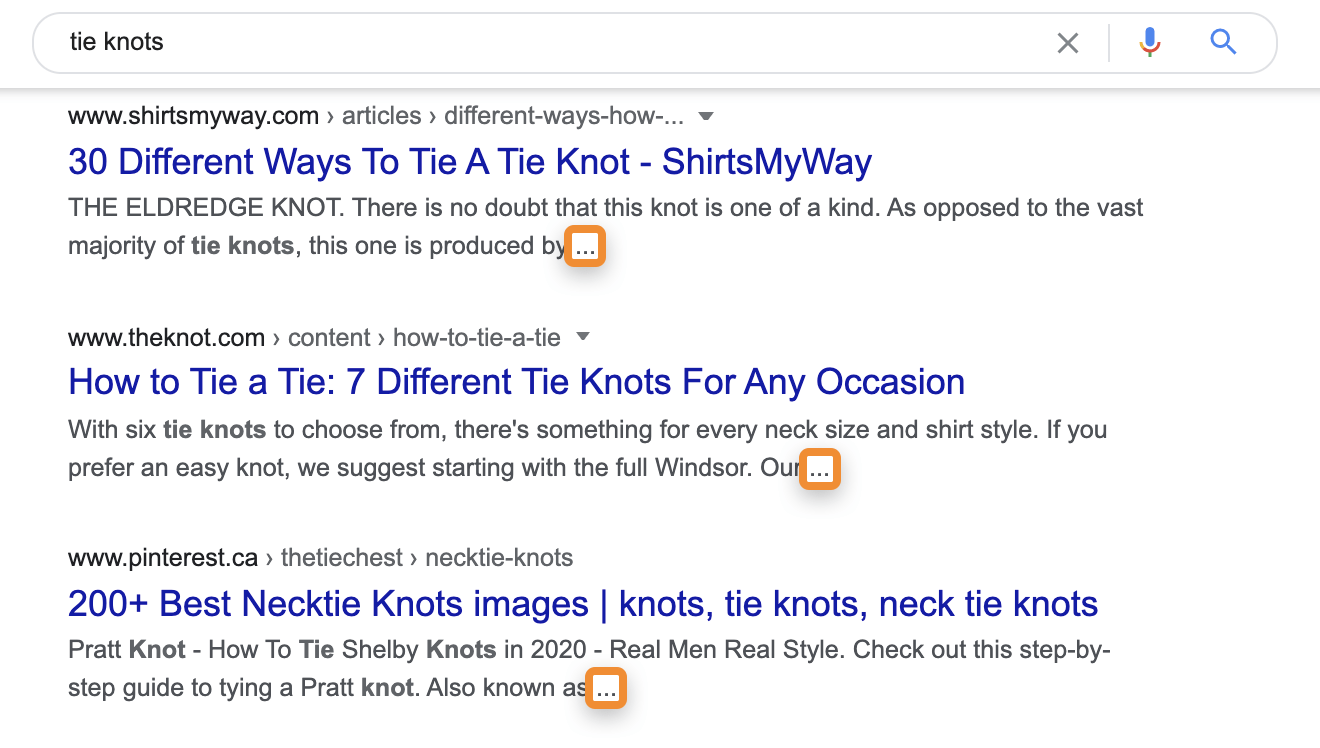Click the blue magnifying glass search icon

click(x=1223, y=42)
